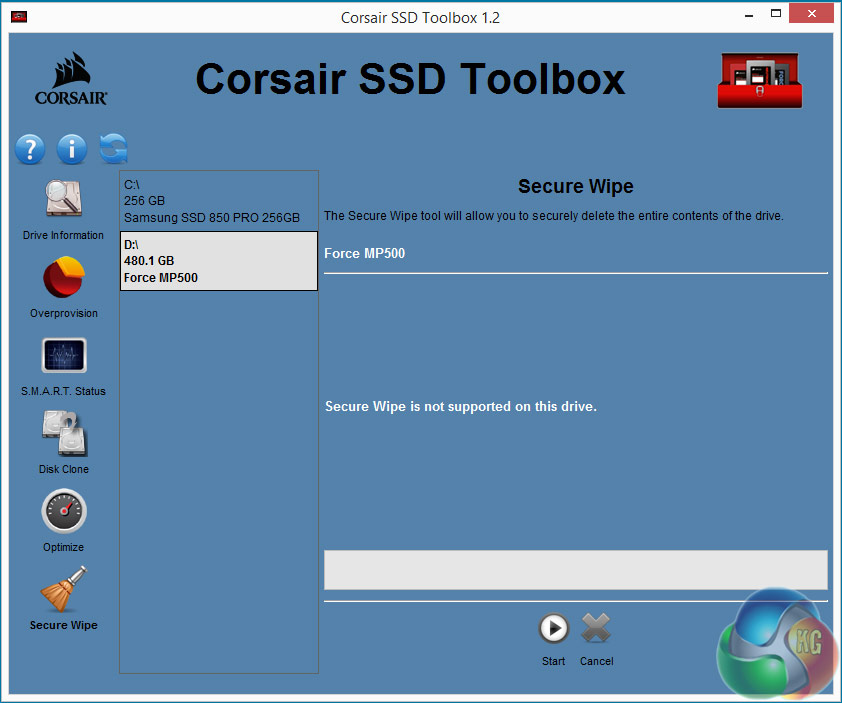Image resolution: width=842 pixels, height=703 pixels.
Task: Open the Drive Information tool
Action: [63, 201]
